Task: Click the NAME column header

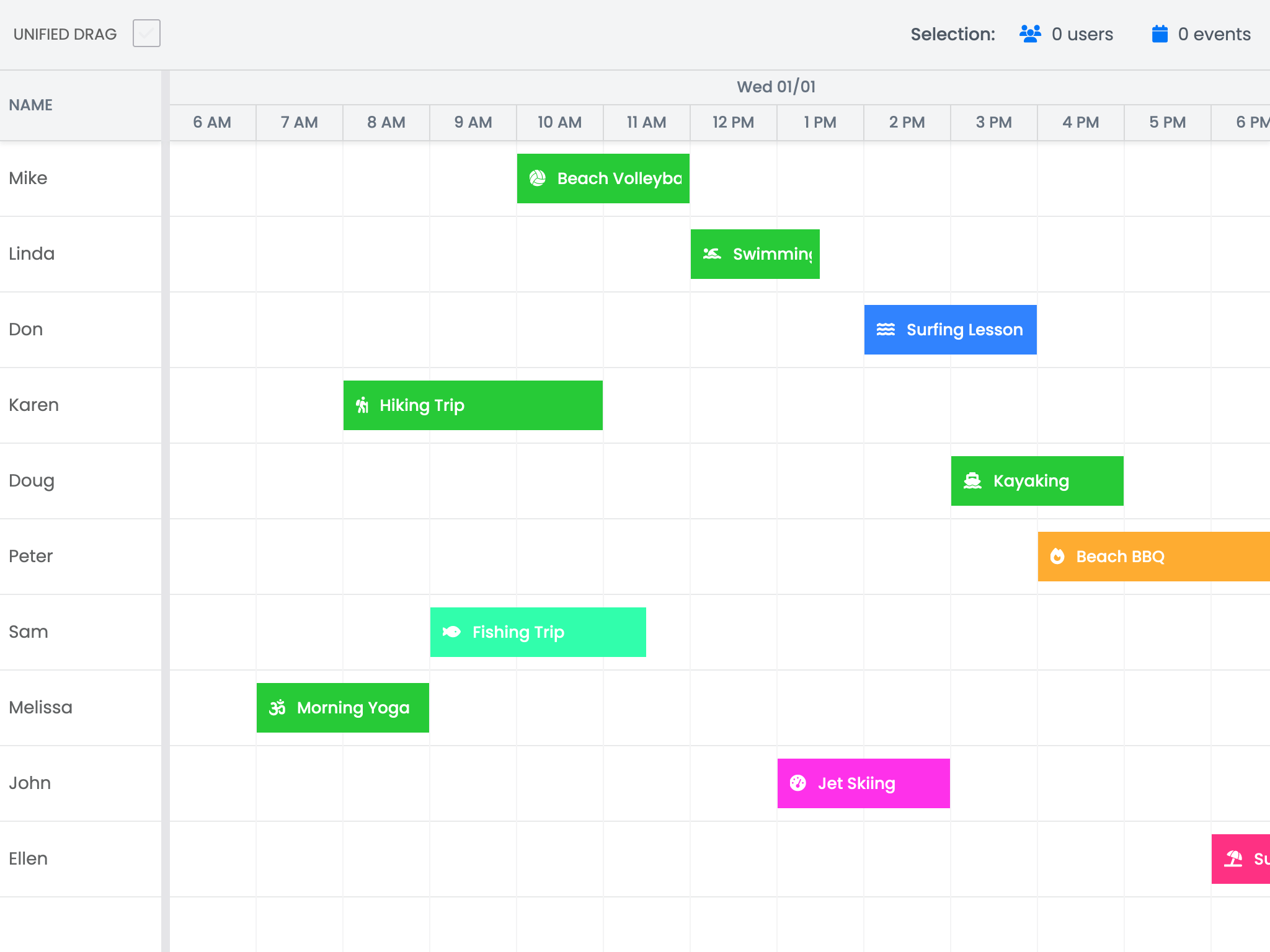Action: click(81, 105)
